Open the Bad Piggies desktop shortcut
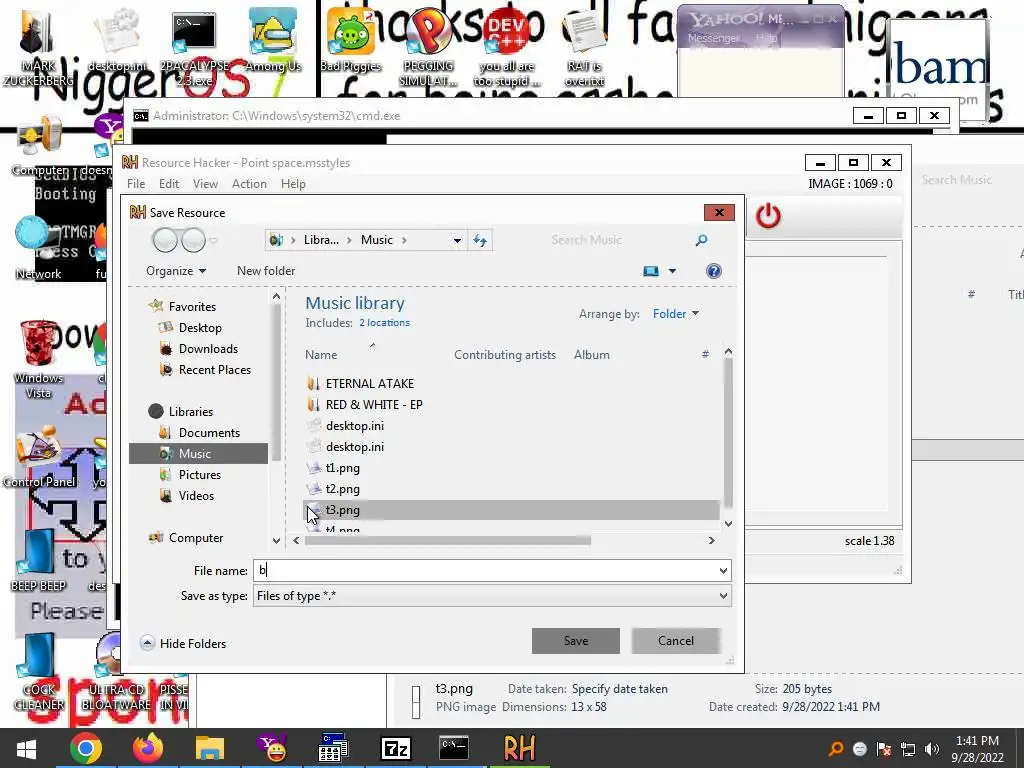1024x768 pixels. tap(350, 39)
